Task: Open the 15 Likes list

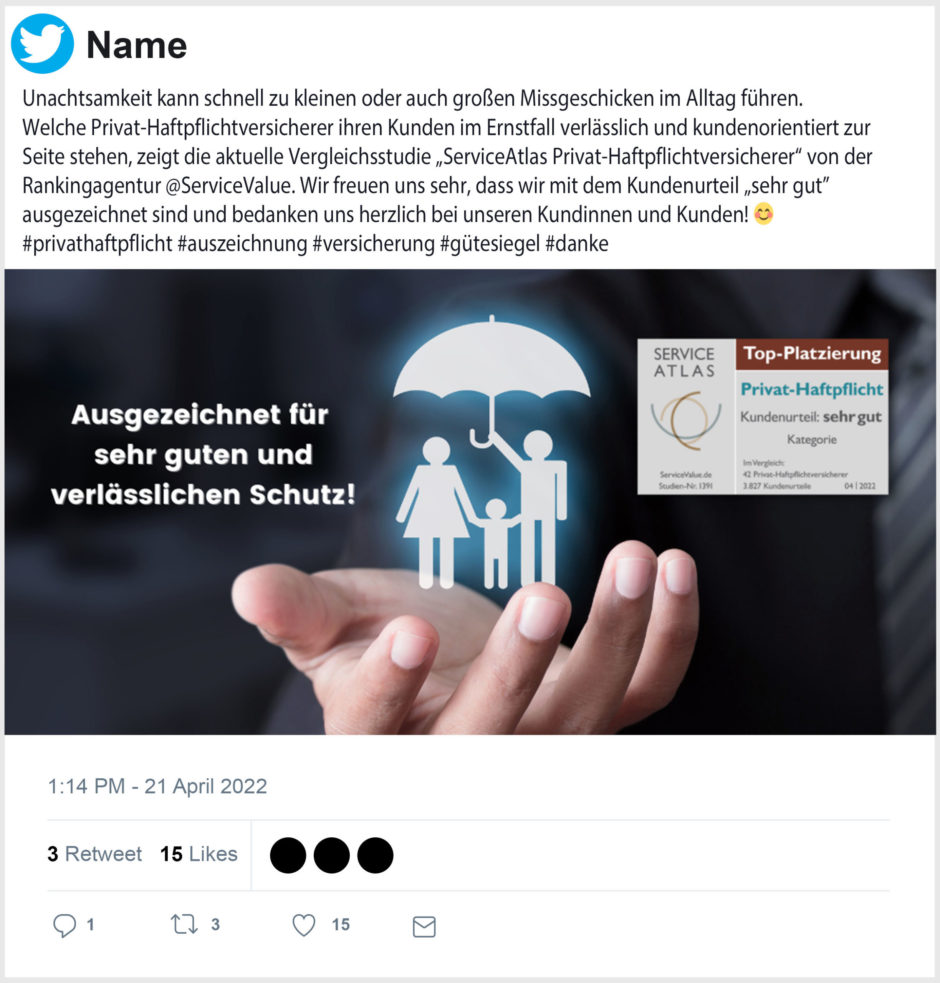Action: click(x=199, y=854)
